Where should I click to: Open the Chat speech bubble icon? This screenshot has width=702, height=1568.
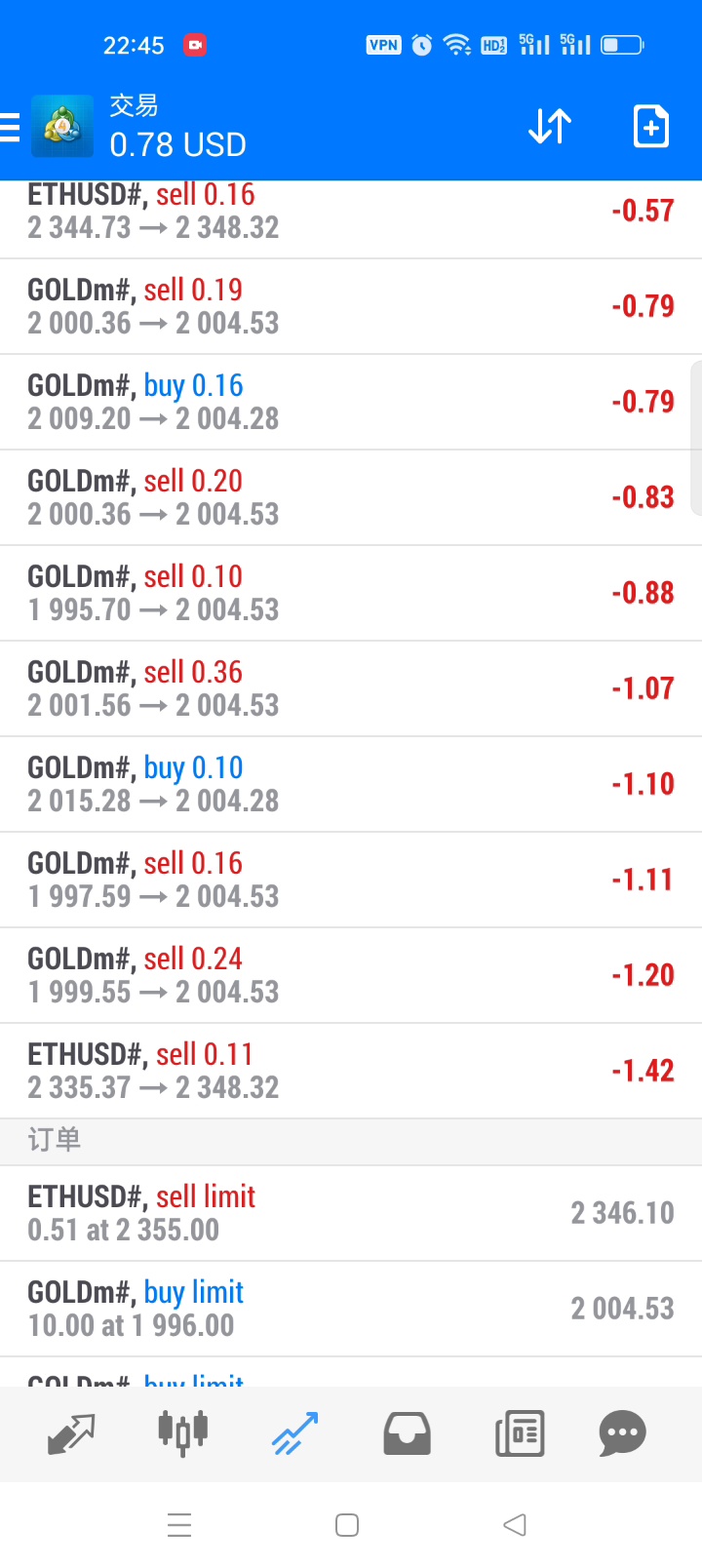coord(622,1433)
